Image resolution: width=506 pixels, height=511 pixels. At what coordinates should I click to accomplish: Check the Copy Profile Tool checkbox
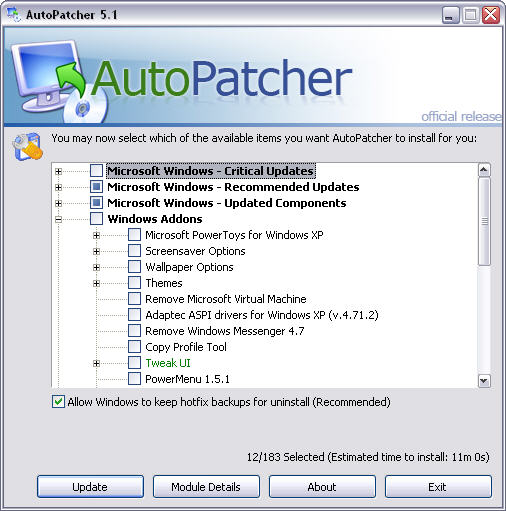(x=134, y=347)
